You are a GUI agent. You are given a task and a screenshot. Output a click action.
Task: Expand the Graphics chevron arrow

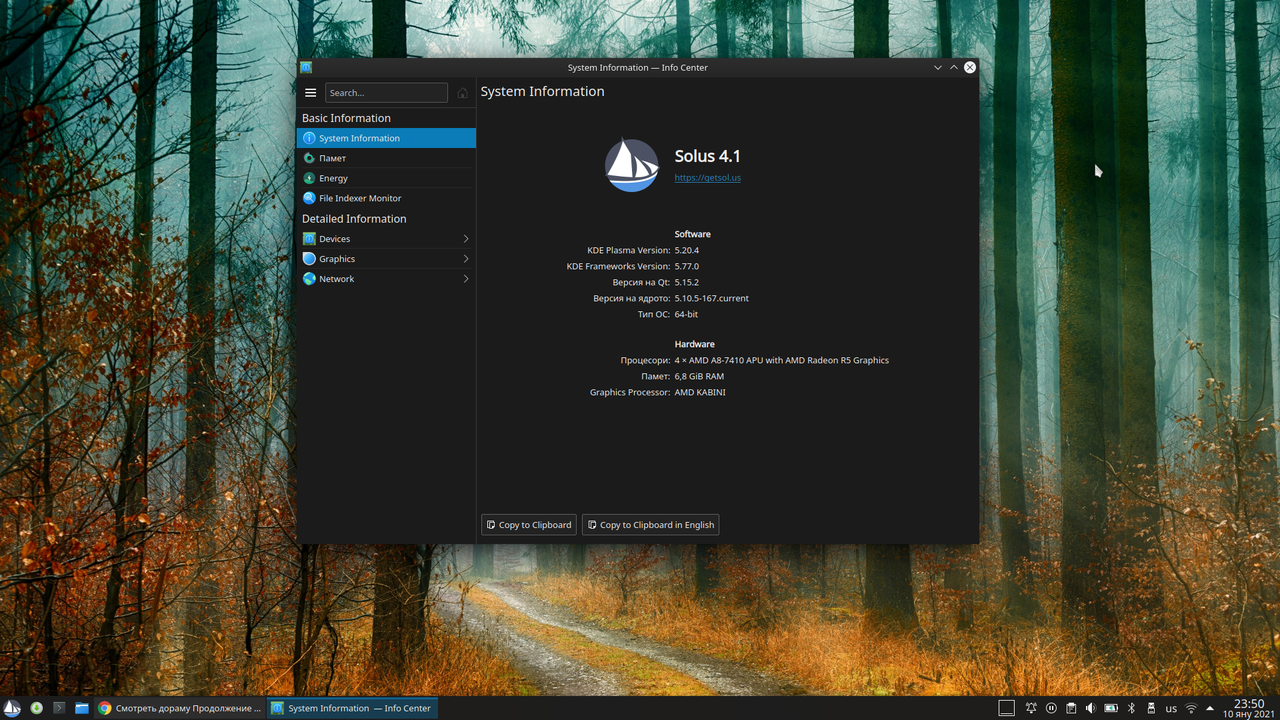coord(466,259)
